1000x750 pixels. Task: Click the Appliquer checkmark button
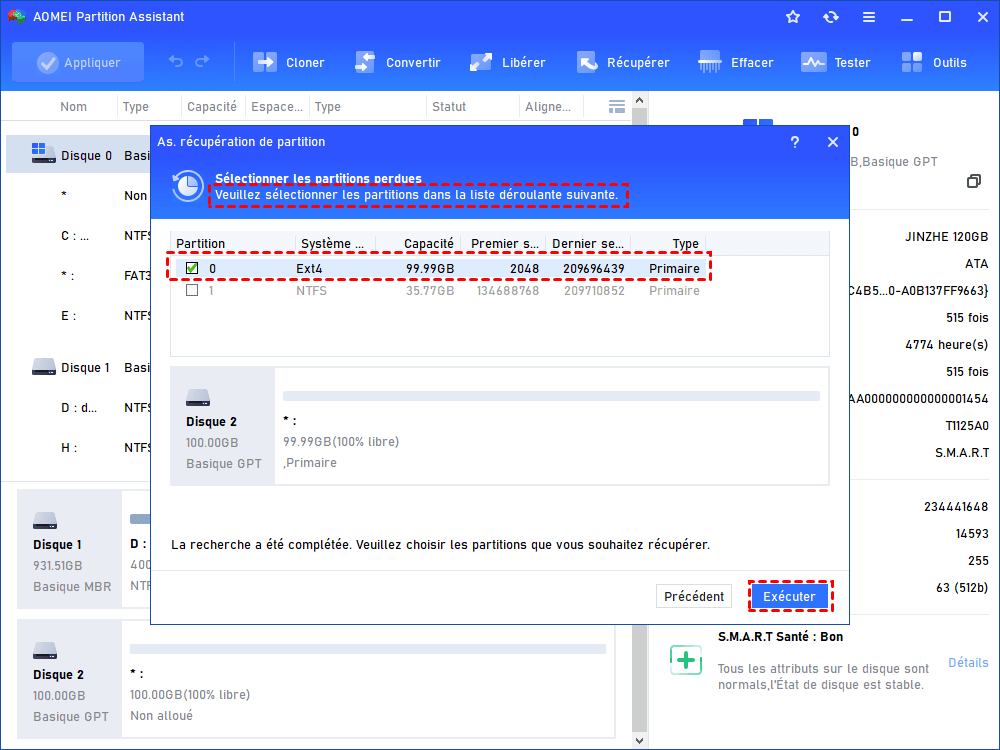tap(78, 62)
